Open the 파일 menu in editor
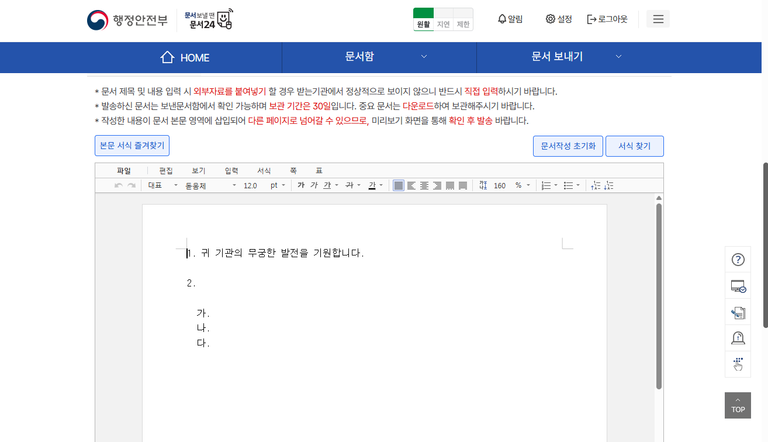The height and width of the screenshot is (442, 768). [x=124, y=171]
